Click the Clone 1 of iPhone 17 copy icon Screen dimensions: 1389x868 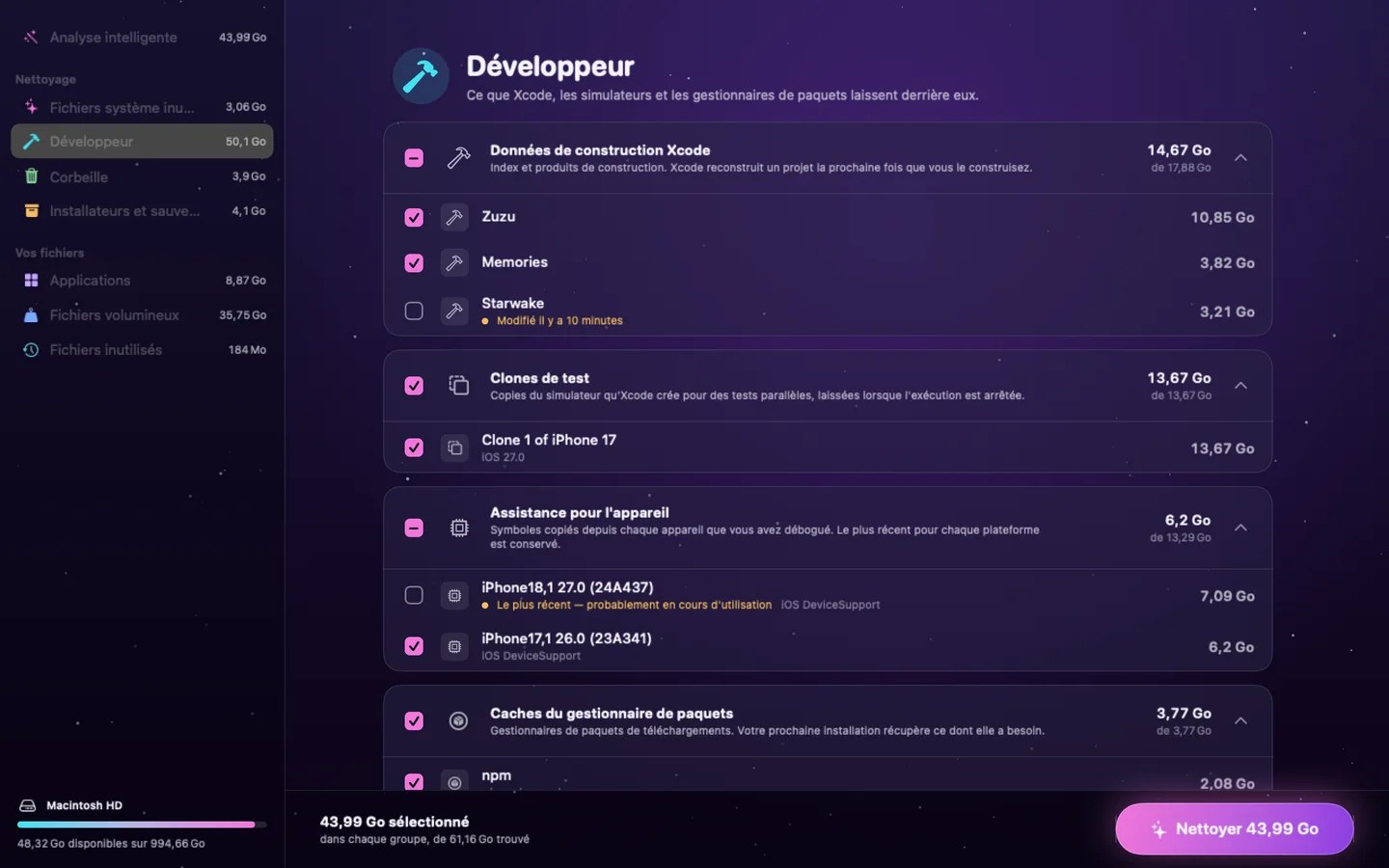point(454,448)
